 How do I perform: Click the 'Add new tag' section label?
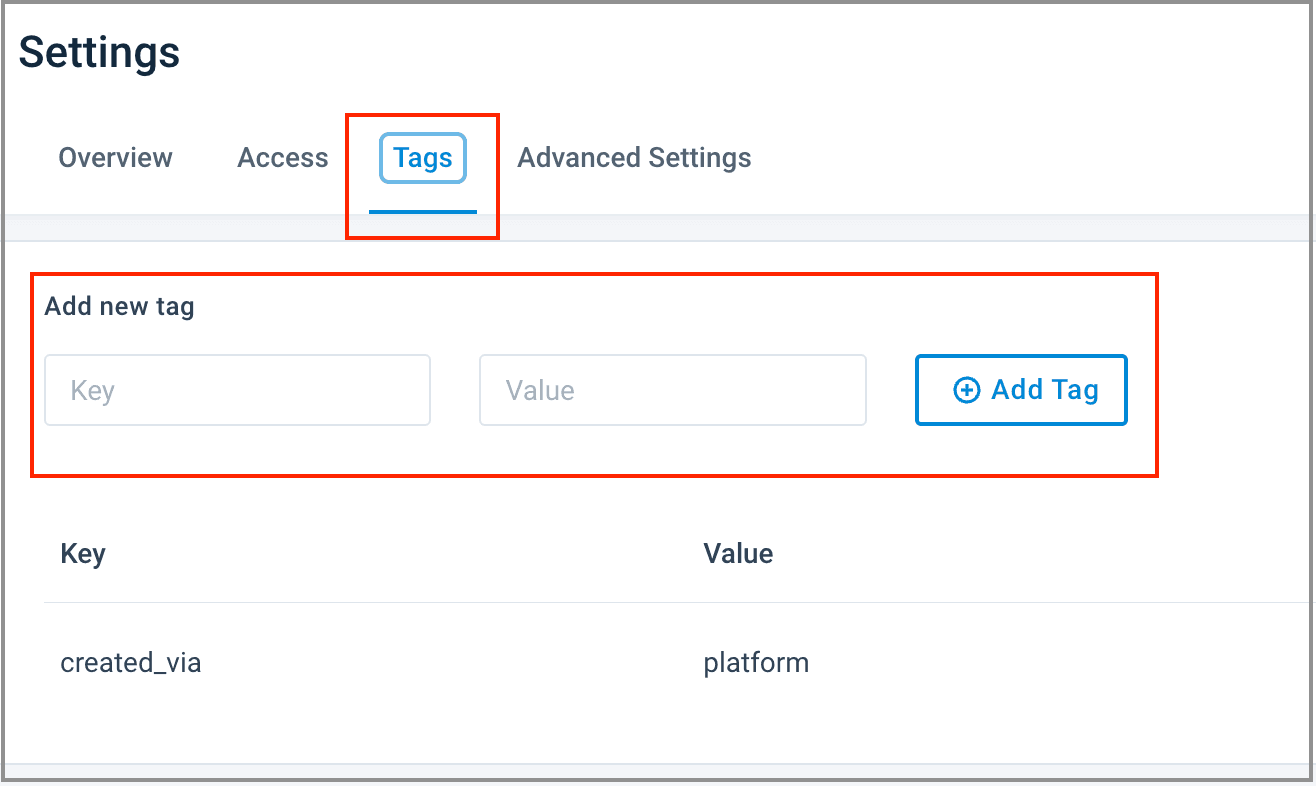coord(119,306)
